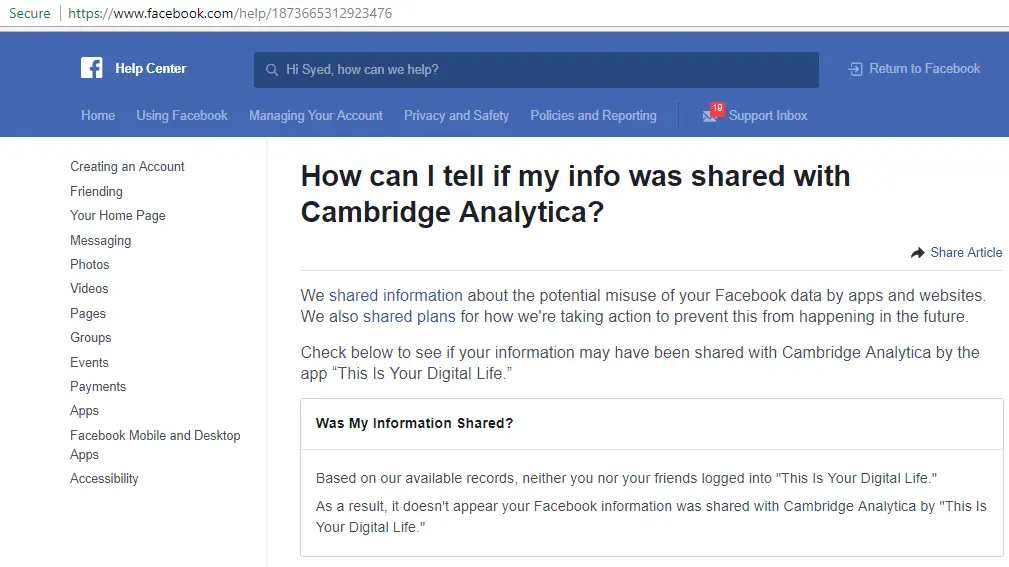This screenshot has width=1009, height=567.
Task: Click the Help Center title
Action: click(151, 68)
